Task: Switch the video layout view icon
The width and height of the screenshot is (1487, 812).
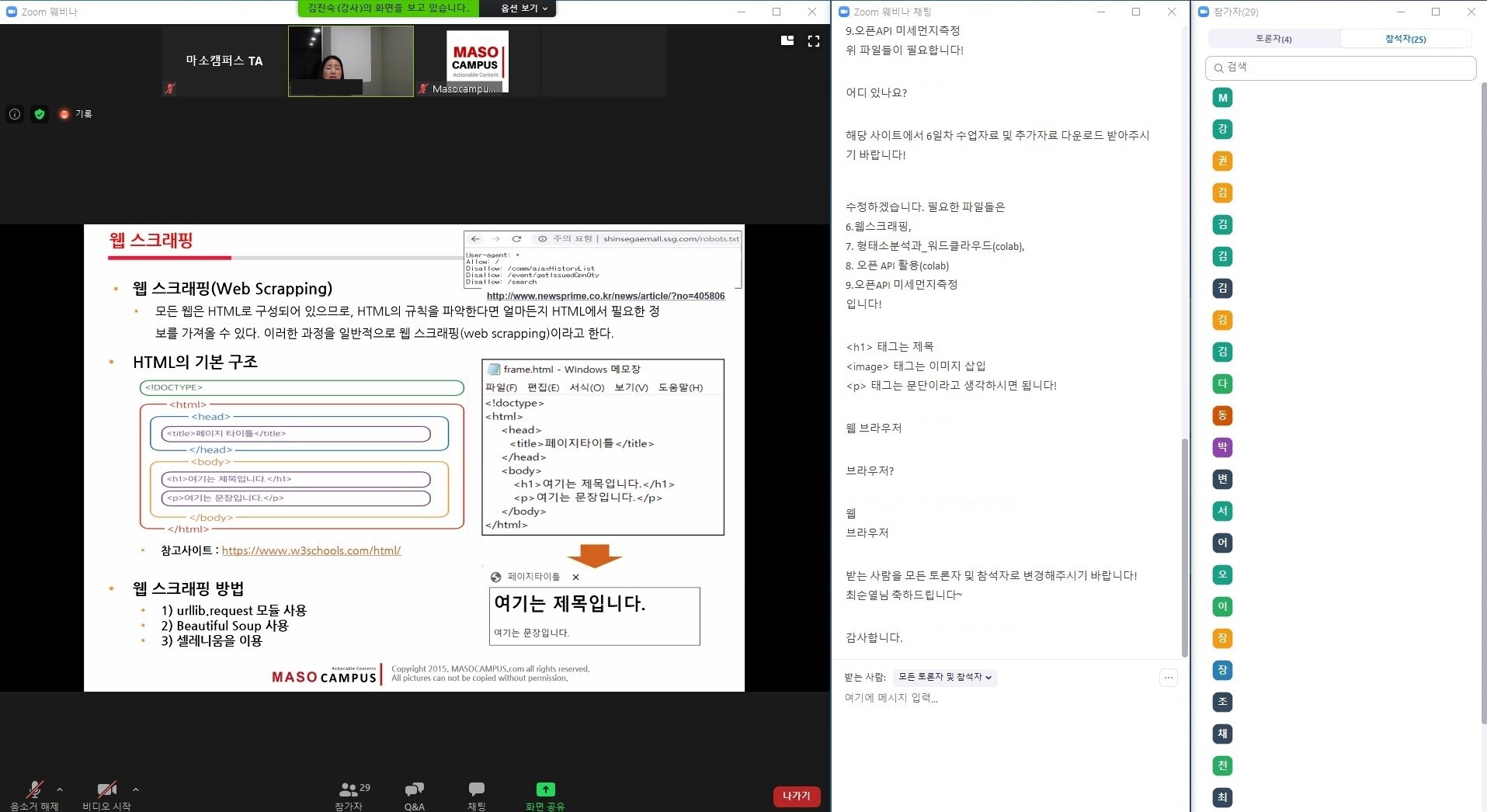Action: point(787,41)
